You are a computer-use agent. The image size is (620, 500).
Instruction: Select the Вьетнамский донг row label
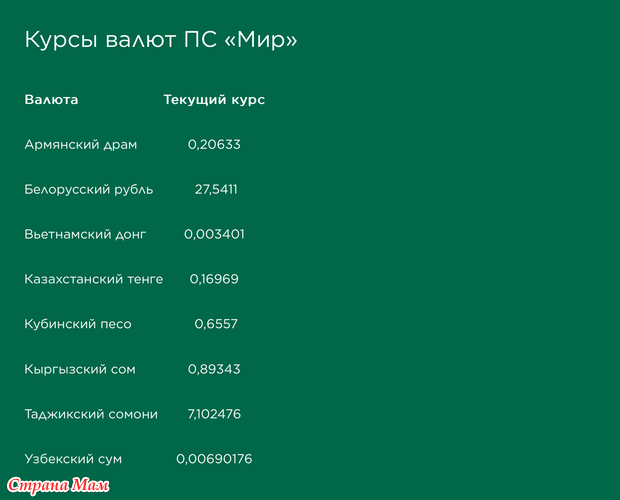85,234
